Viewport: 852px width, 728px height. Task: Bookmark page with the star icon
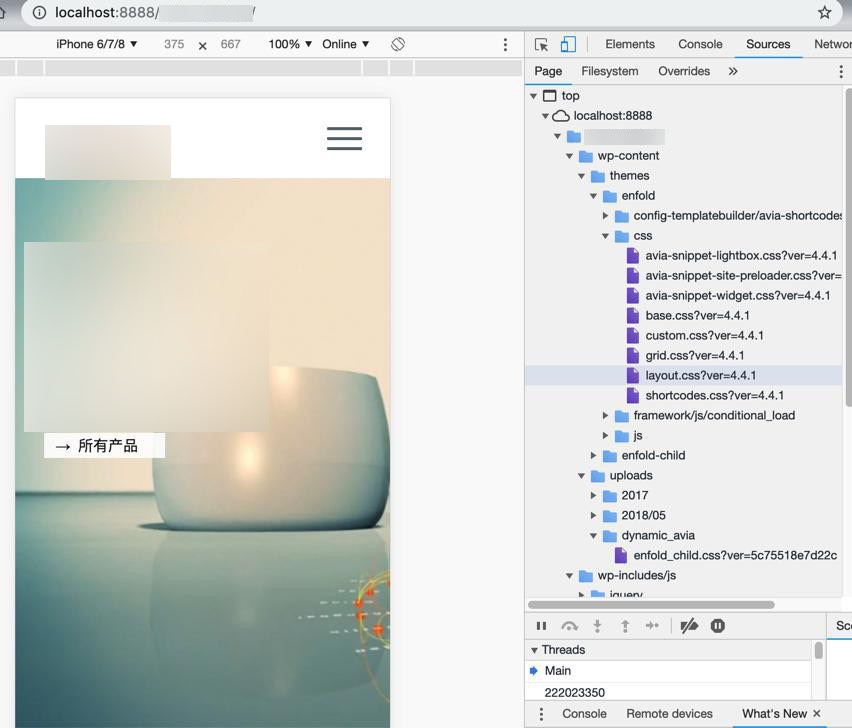point(824,12)
